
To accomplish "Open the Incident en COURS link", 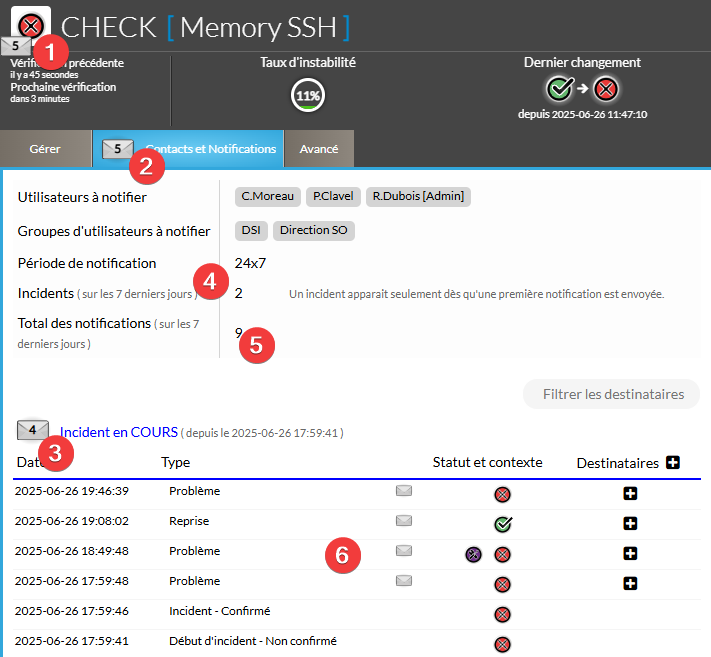I will point(118,432).
